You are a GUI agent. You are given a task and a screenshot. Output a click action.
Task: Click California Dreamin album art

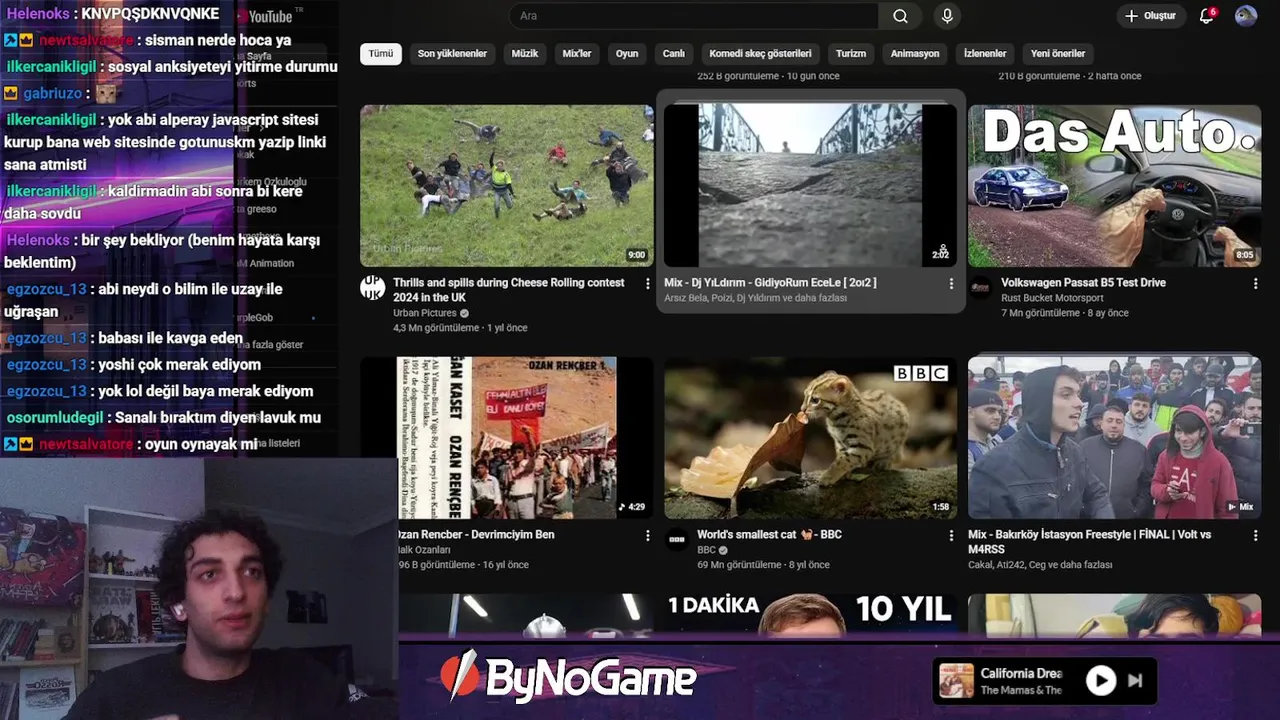point(956,681)
